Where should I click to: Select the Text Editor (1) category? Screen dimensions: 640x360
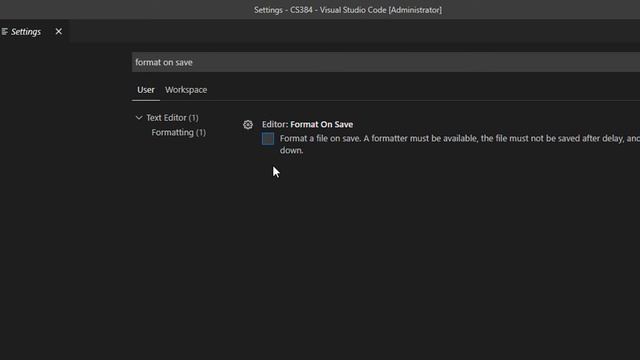[172, 118]
